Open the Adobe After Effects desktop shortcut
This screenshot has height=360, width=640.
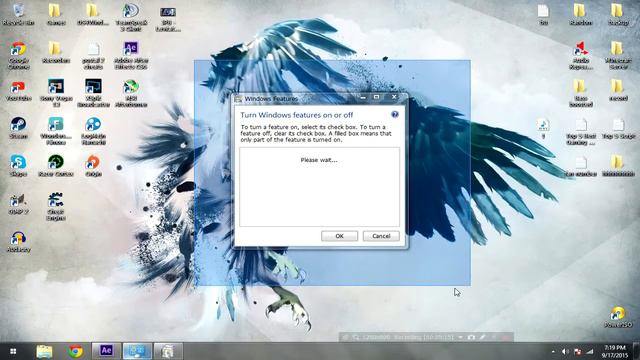tap(131, 55)
